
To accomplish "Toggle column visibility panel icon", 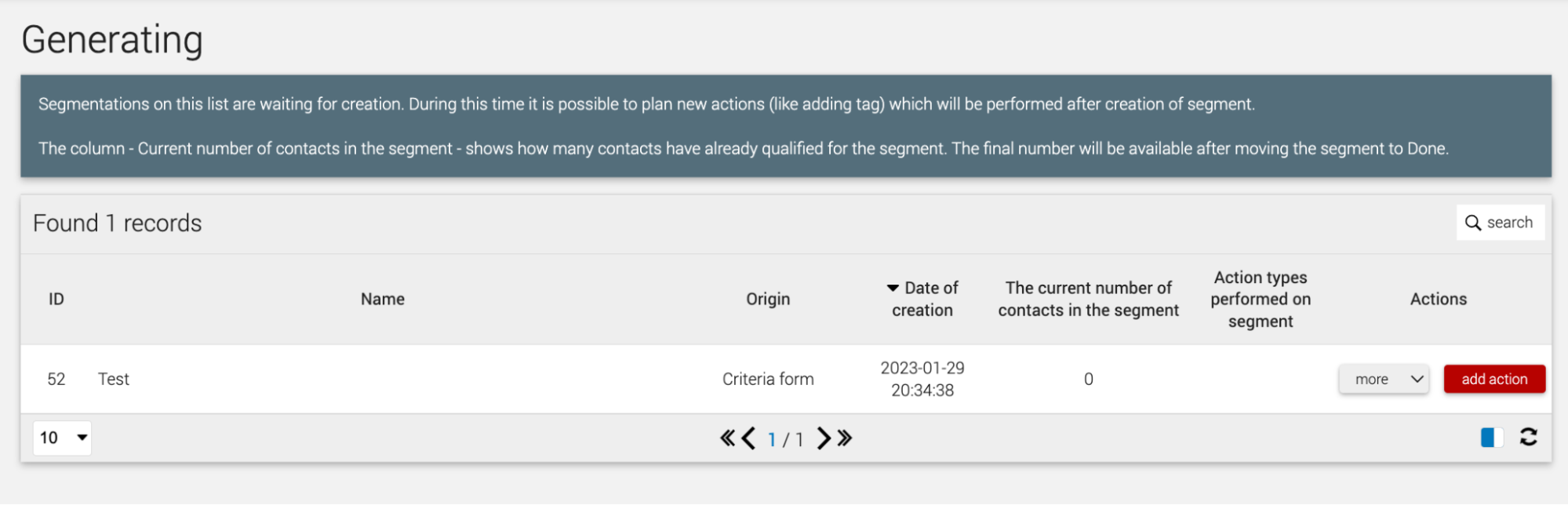I will [x=1492, y=438].
